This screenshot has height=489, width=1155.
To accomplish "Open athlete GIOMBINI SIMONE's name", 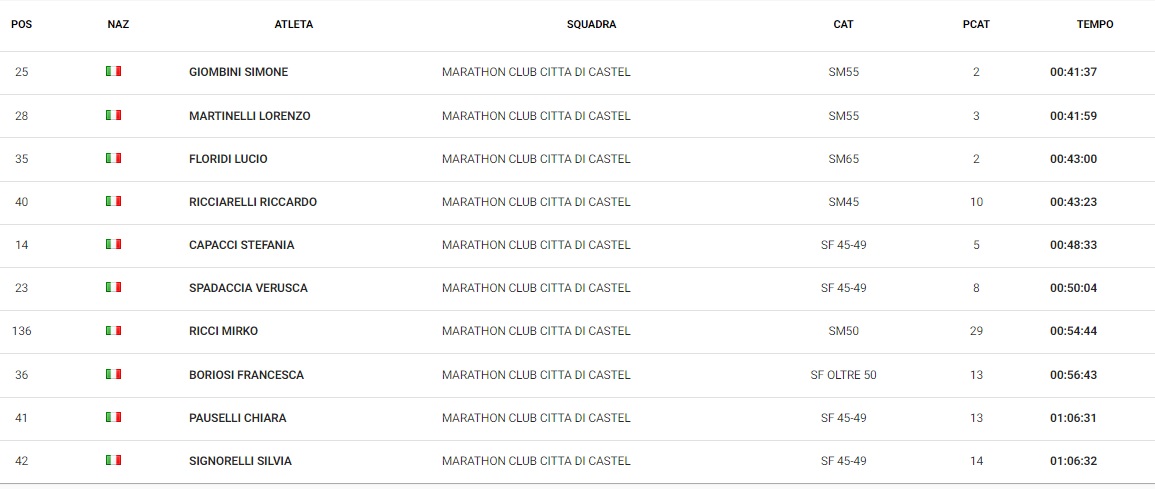I will pos(239,72).
